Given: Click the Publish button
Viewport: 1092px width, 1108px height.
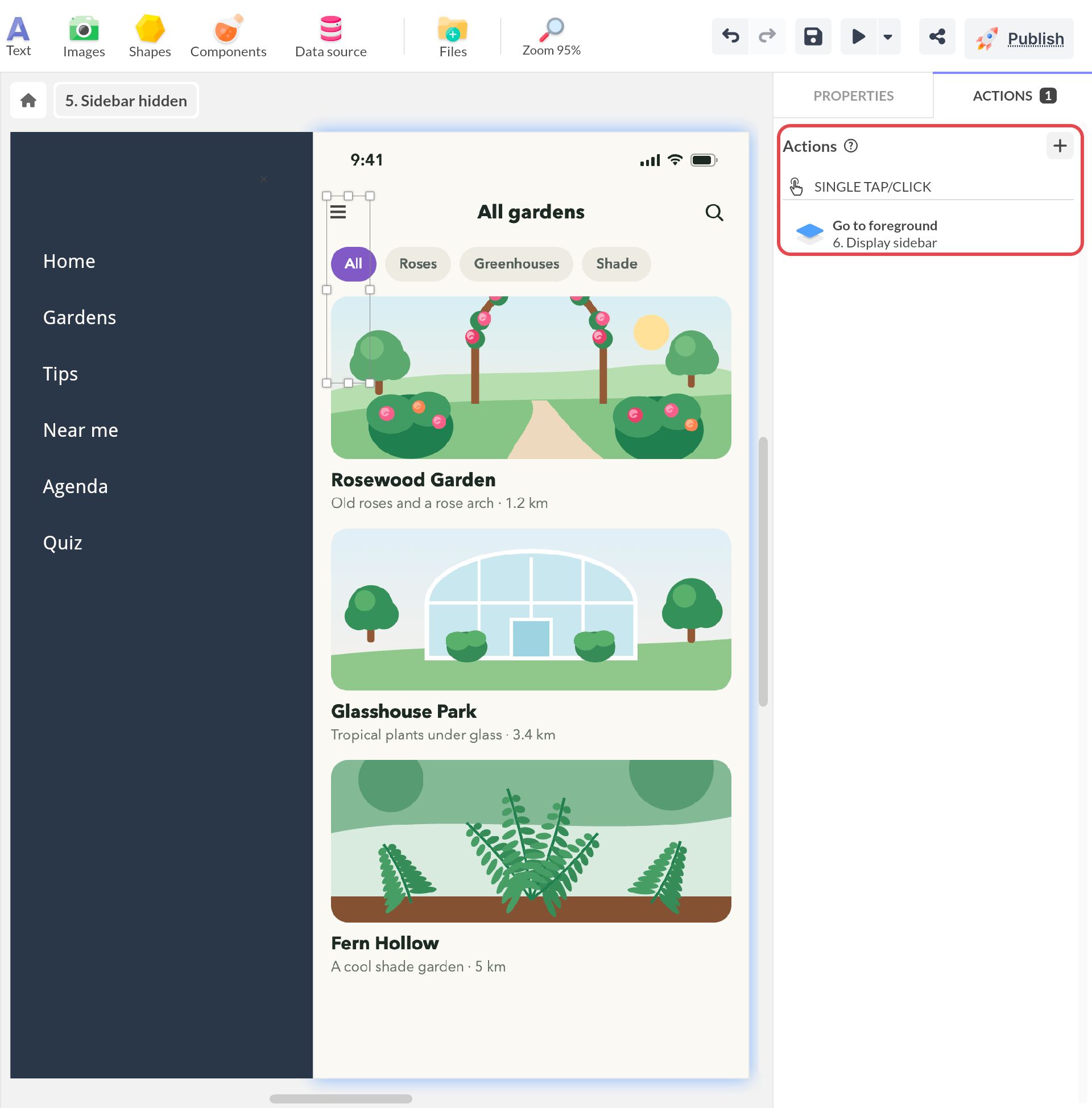Looking at the screenshot, I should [x=1019, y=39].
